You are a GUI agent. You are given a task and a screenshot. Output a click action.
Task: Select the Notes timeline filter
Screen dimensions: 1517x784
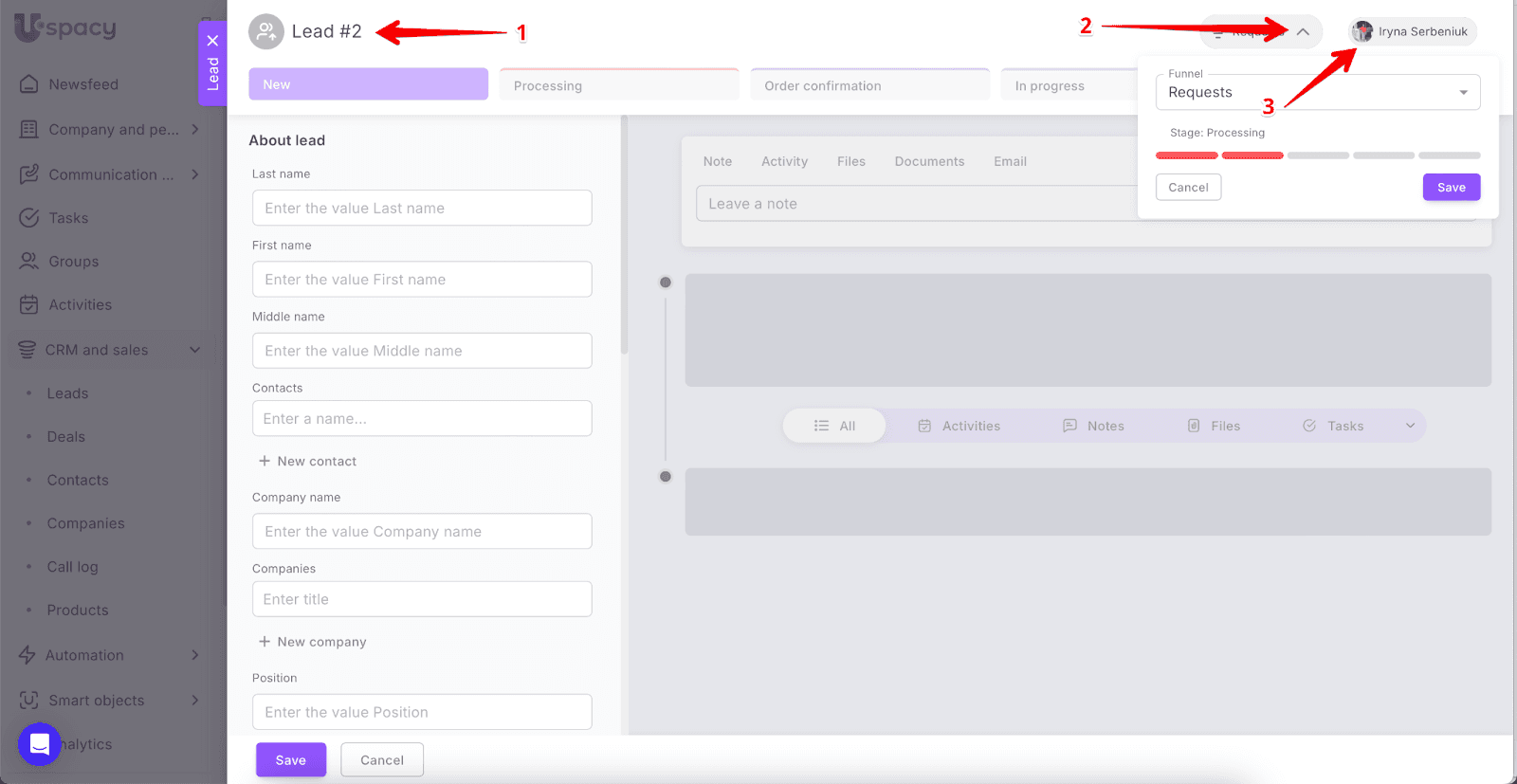tap(1093, 426)
